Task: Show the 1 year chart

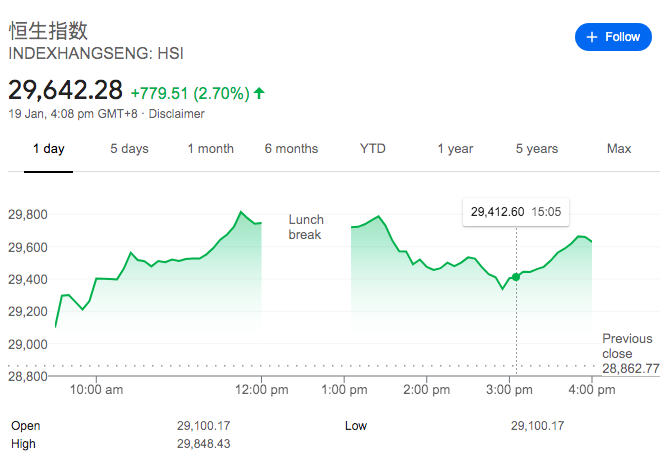Action: [x=455, y=149]
